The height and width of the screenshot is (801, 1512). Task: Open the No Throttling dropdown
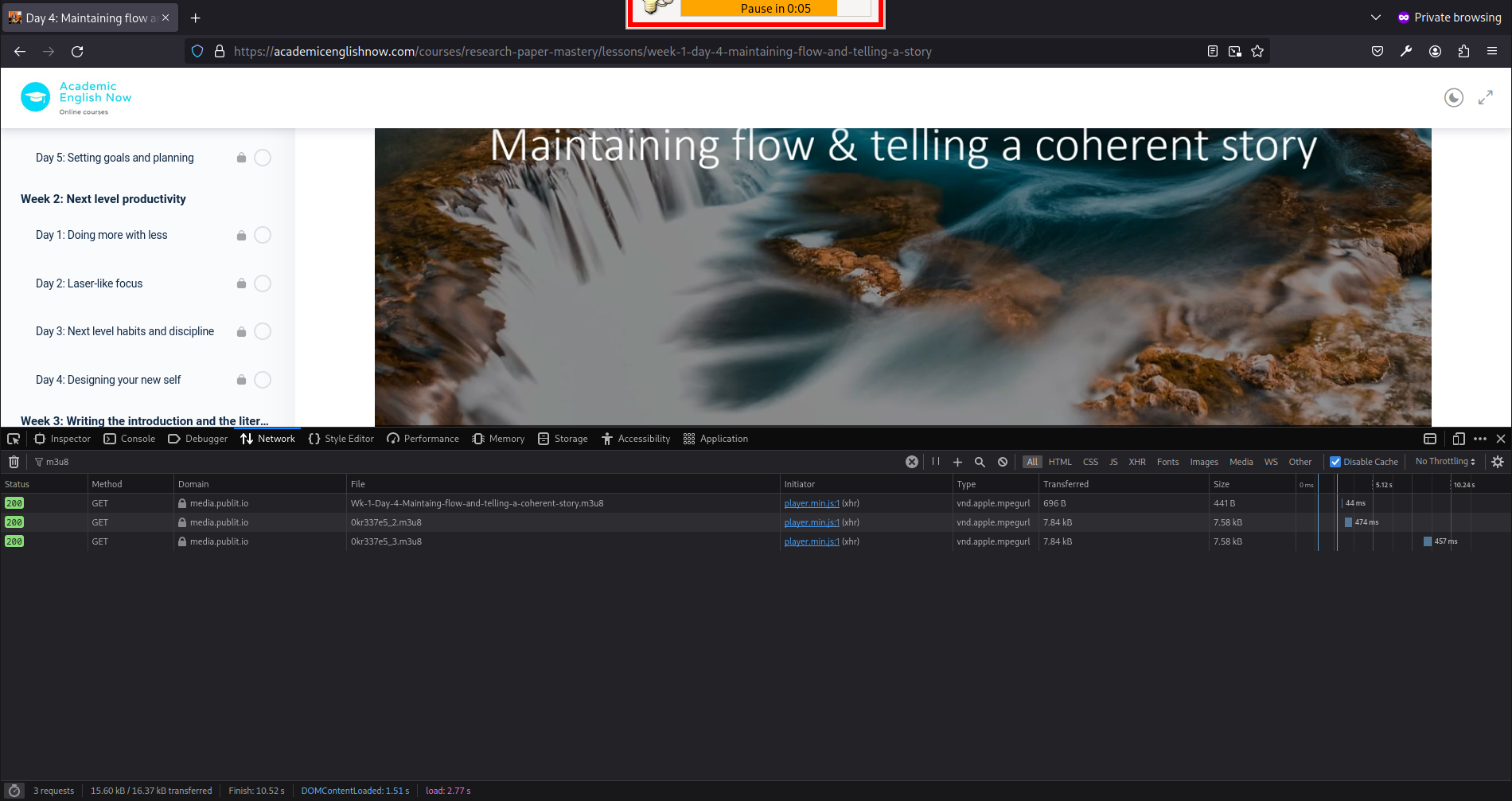pyautogui.click(x=1444, y=462)
